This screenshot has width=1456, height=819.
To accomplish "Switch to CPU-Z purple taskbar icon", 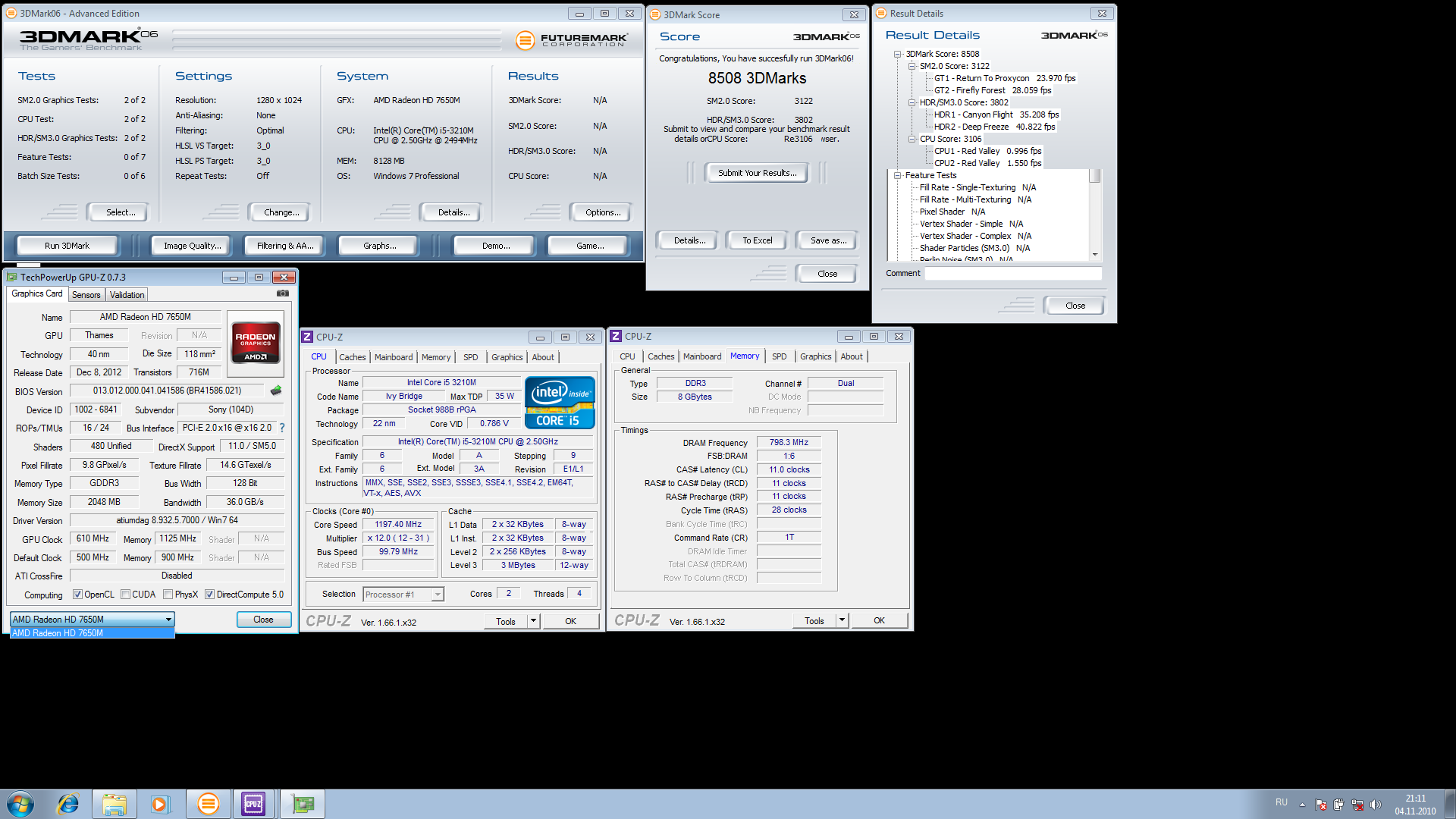I will [253, 804].
